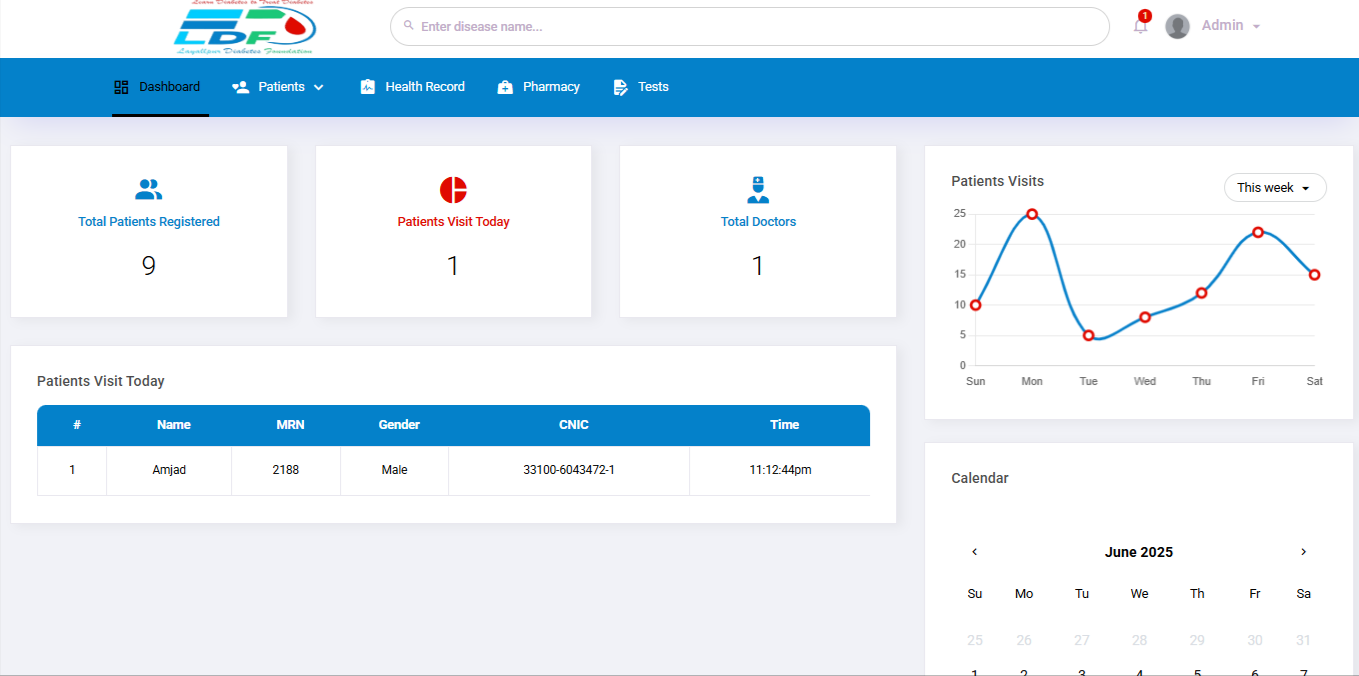
Task: Click the disease name search field
Action: 750,27
